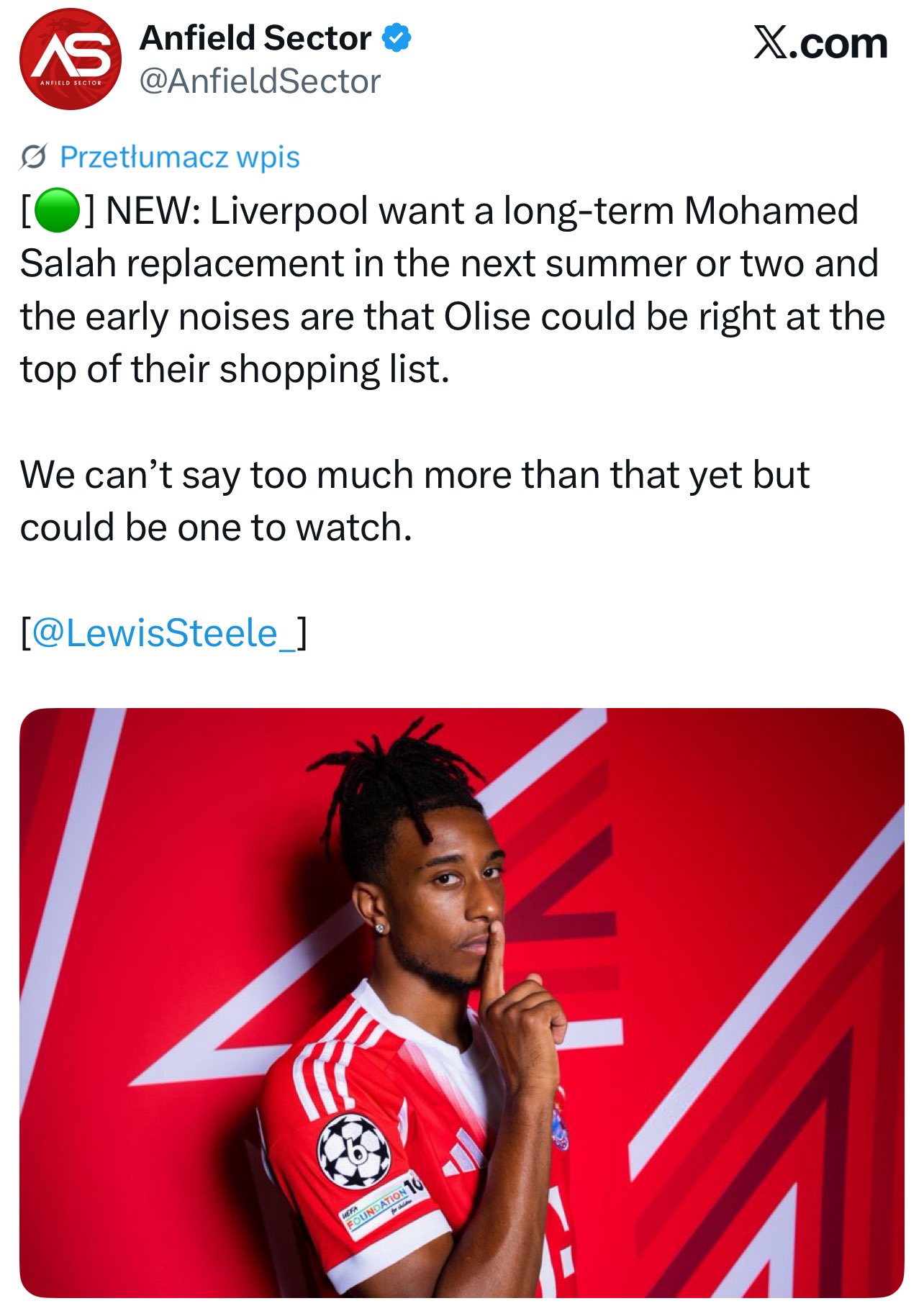Open the @AnfieldSector handle
Image resolution: width=924 pixels, height=1306 pixels.
(x=260, y=81)
